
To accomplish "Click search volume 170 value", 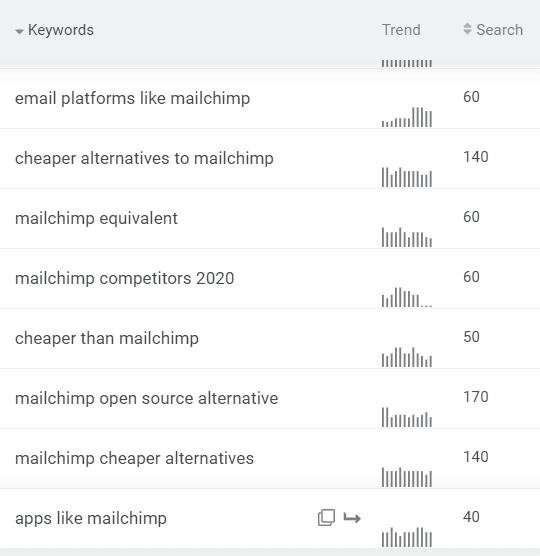I will click(476, 397).
